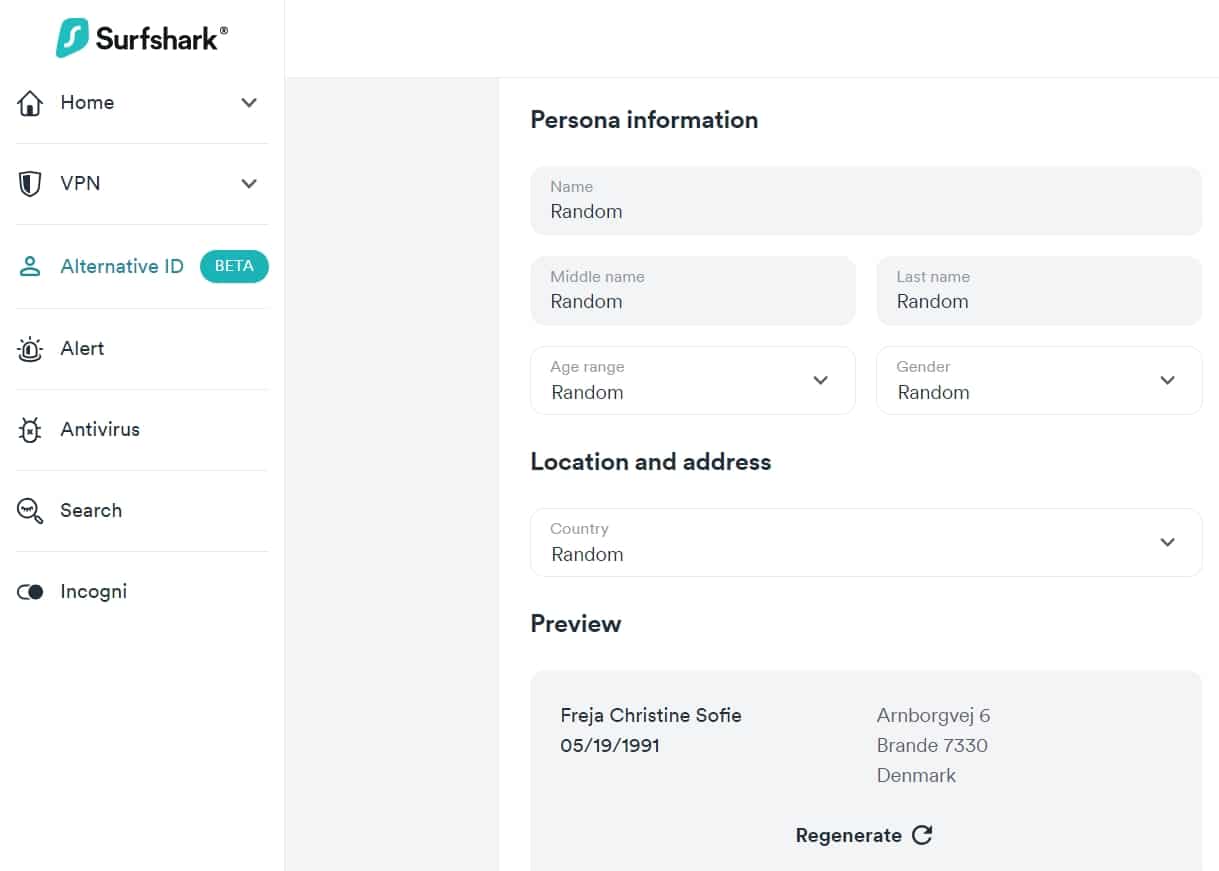Screen dimensions: 1219x871
Task: Click the Incogni toggle-shaped icon
Action: pos(30,592)
